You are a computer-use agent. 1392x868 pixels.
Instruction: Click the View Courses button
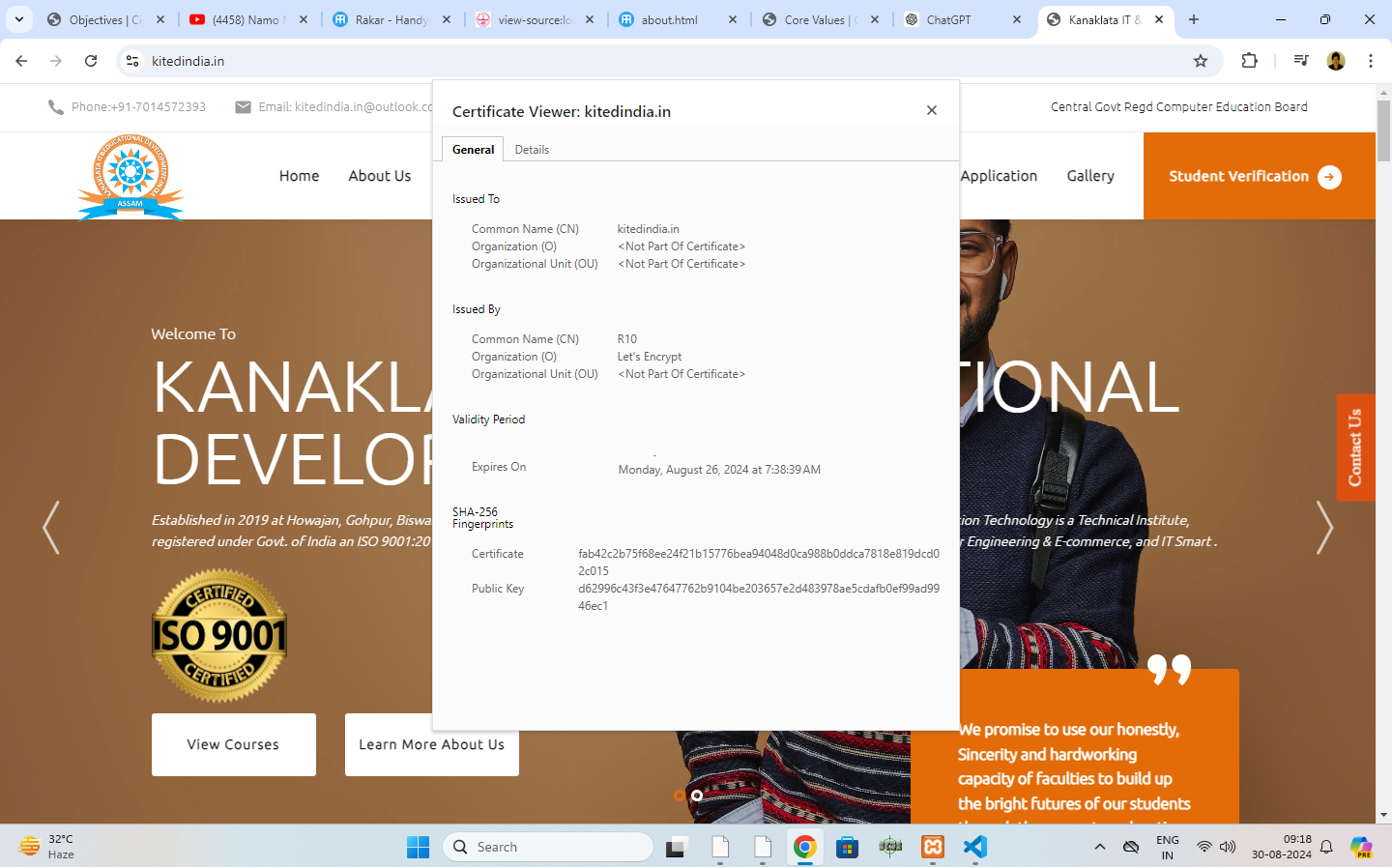click(x=233, y=744)
